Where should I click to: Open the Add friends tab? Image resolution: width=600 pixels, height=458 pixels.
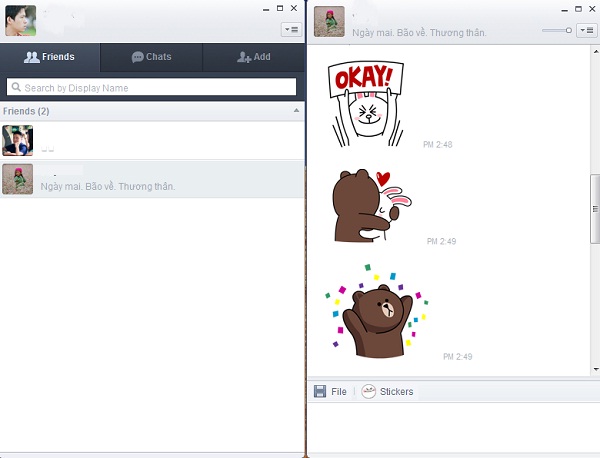pyautogui.click(x=254, y=57)
